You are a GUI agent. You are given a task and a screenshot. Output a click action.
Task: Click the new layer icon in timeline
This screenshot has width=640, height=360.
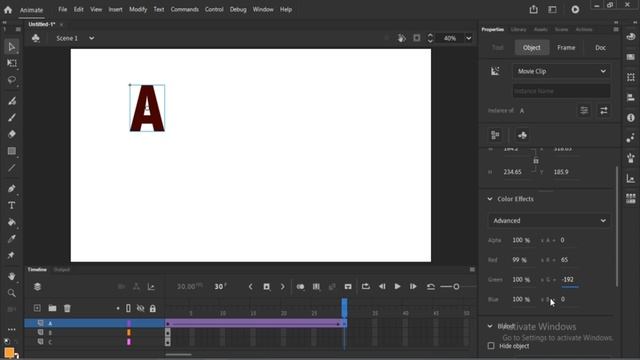click(37, 308)
